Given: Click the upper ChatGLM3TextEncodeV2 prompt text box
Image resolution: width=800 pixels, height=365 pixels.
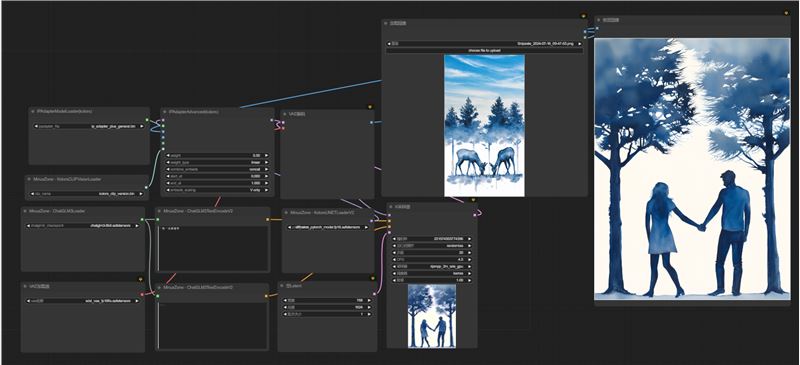Looking at the screenshot, I should [x=214, y=248].
